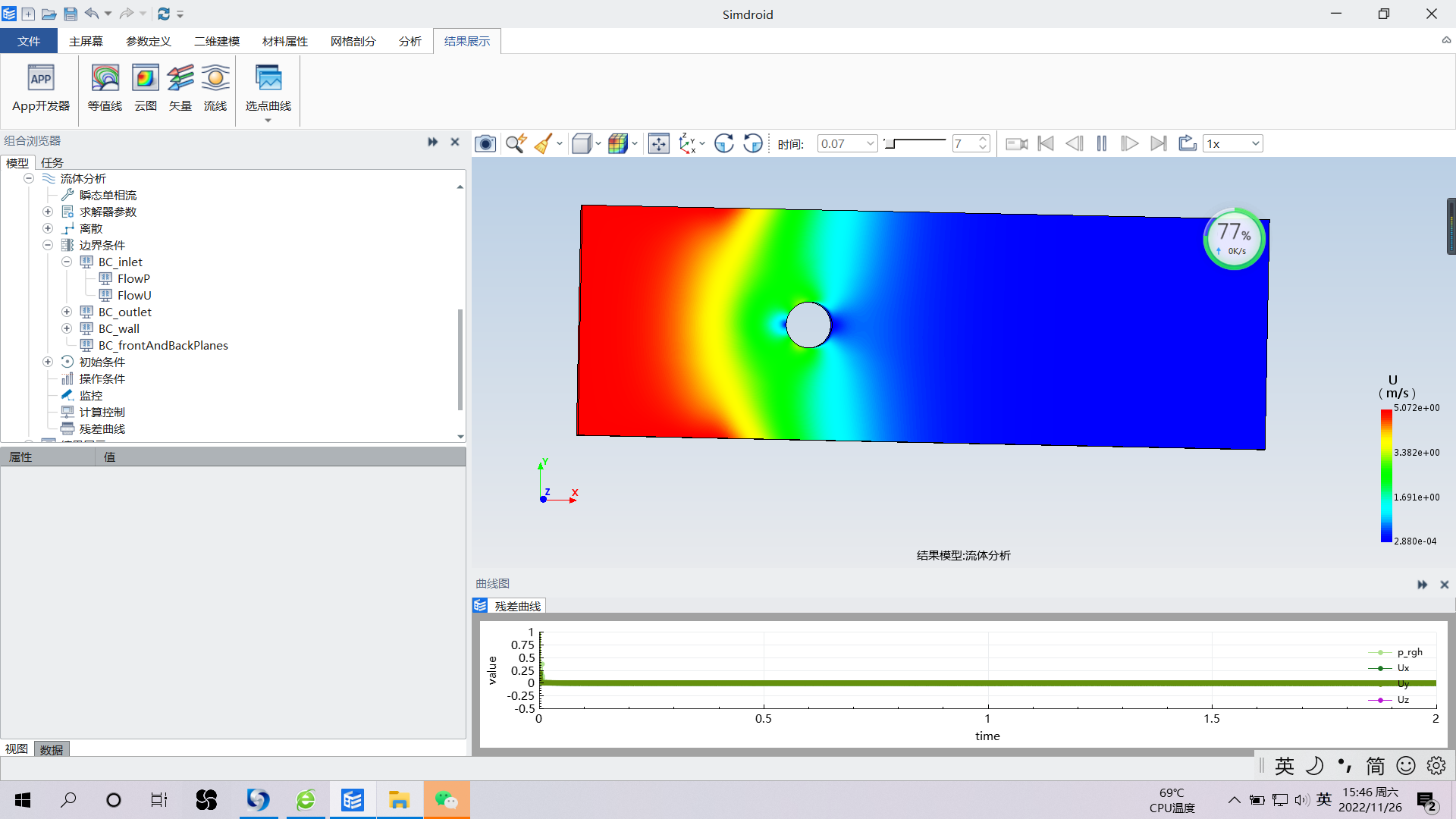Click the export animation icon

[1187, 143]
